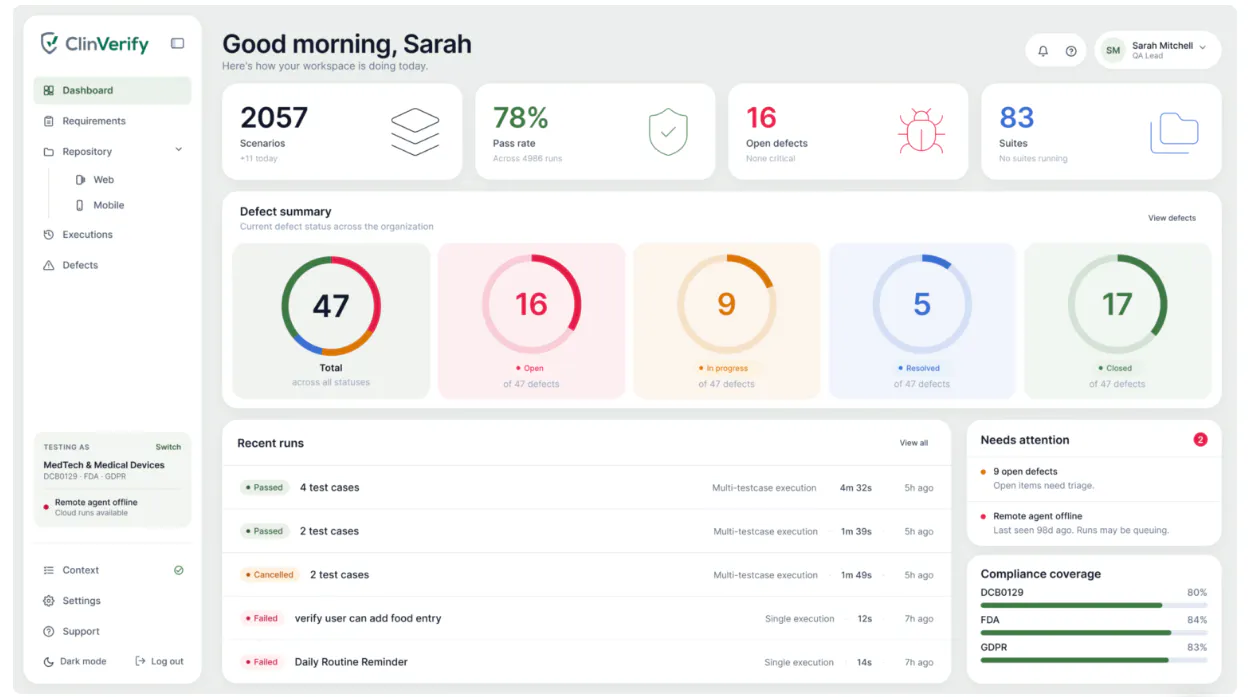Click the Dashboard grid icon in sidebar
Image resolution: width=1251 pixels, height=697 pixels.
click(48, 90)
